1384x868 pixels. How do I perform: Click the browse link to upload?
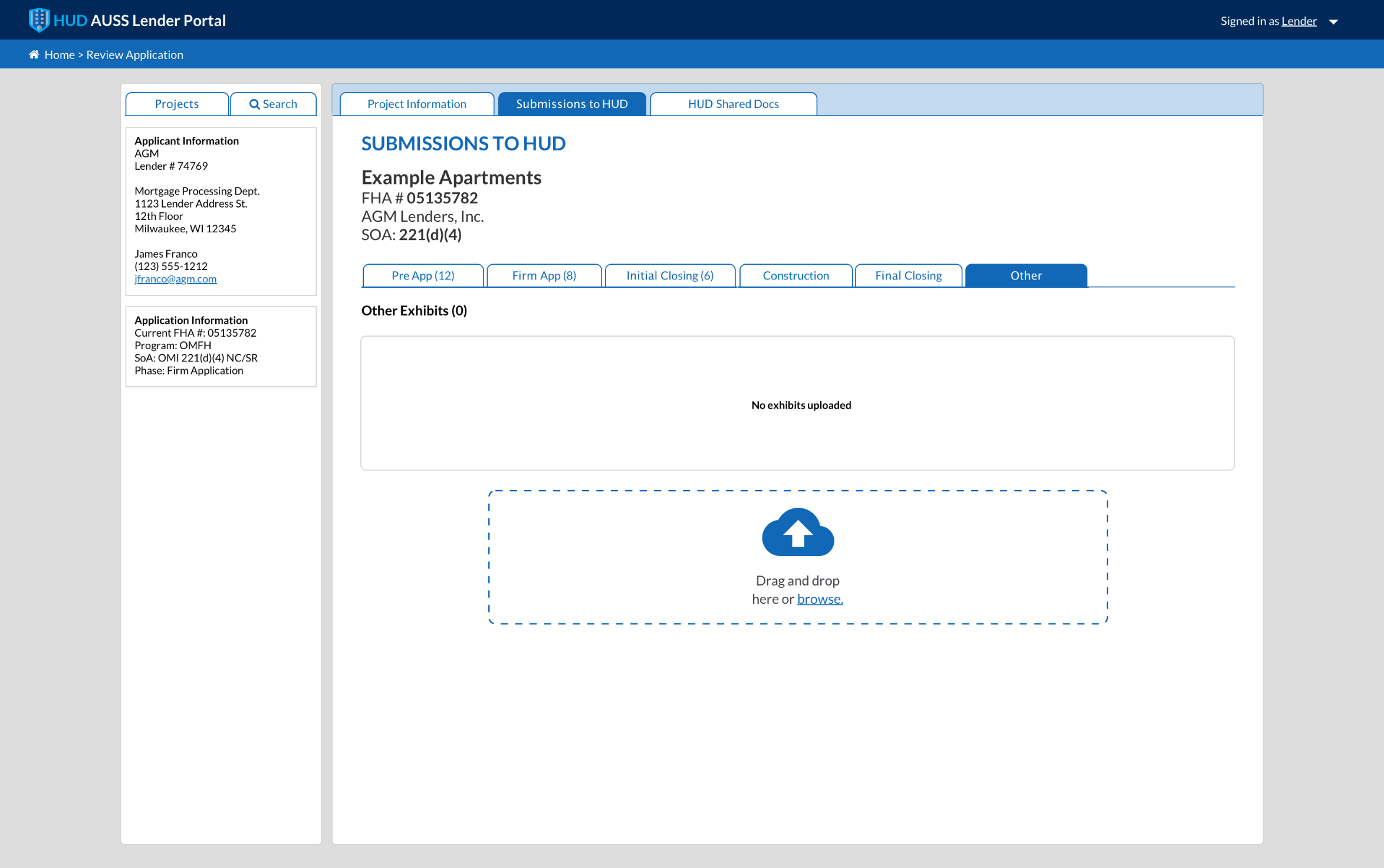coord(820,599)
